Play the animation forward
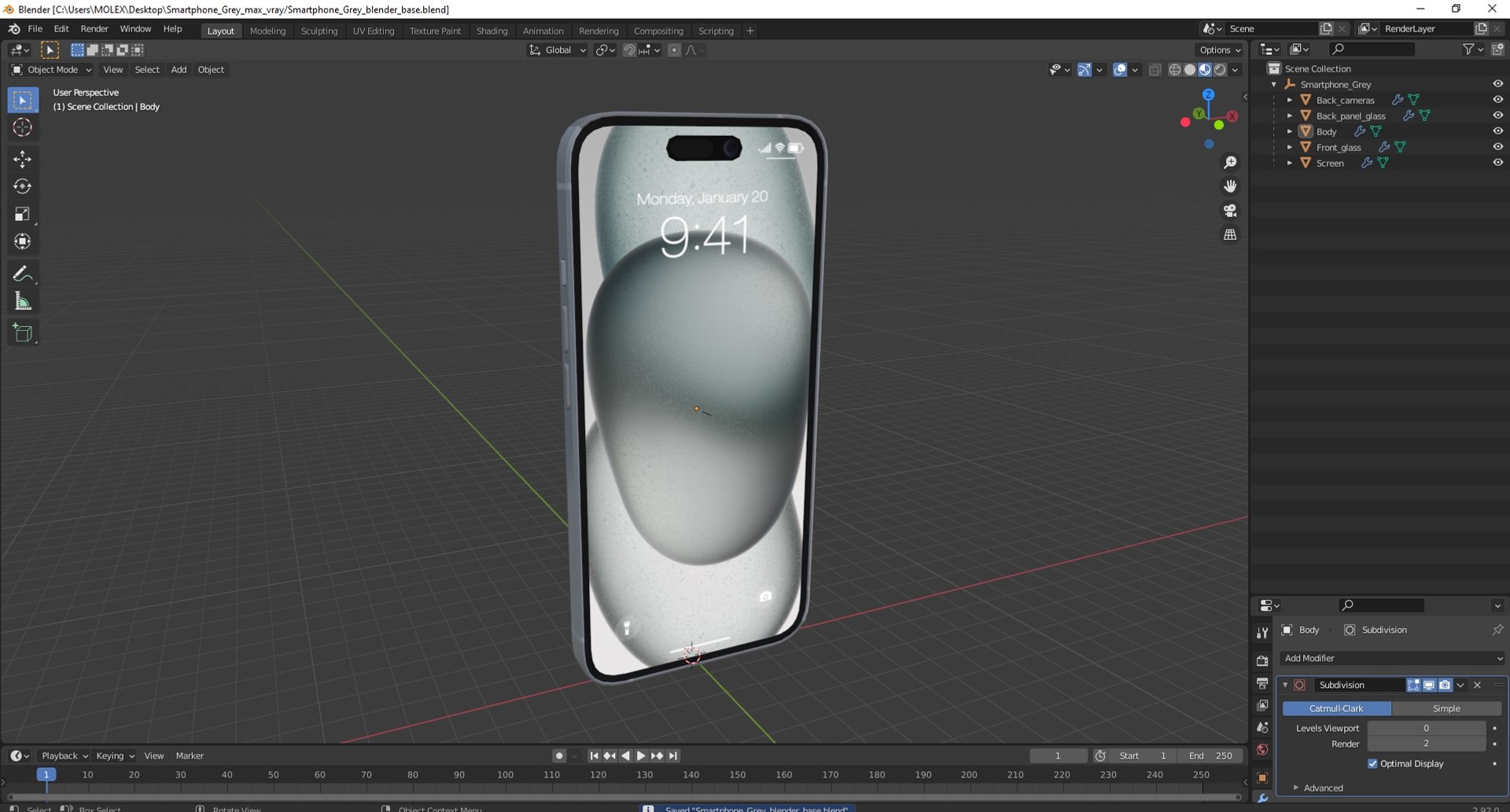1510x812 pixels. [x=641, y=756]
